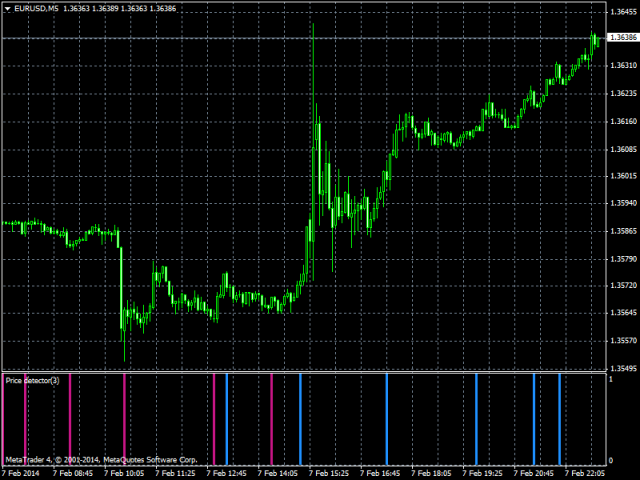Click the tallest green spike candle's upper wick
The width and height of the screenshot is (640, 480).
313,40
